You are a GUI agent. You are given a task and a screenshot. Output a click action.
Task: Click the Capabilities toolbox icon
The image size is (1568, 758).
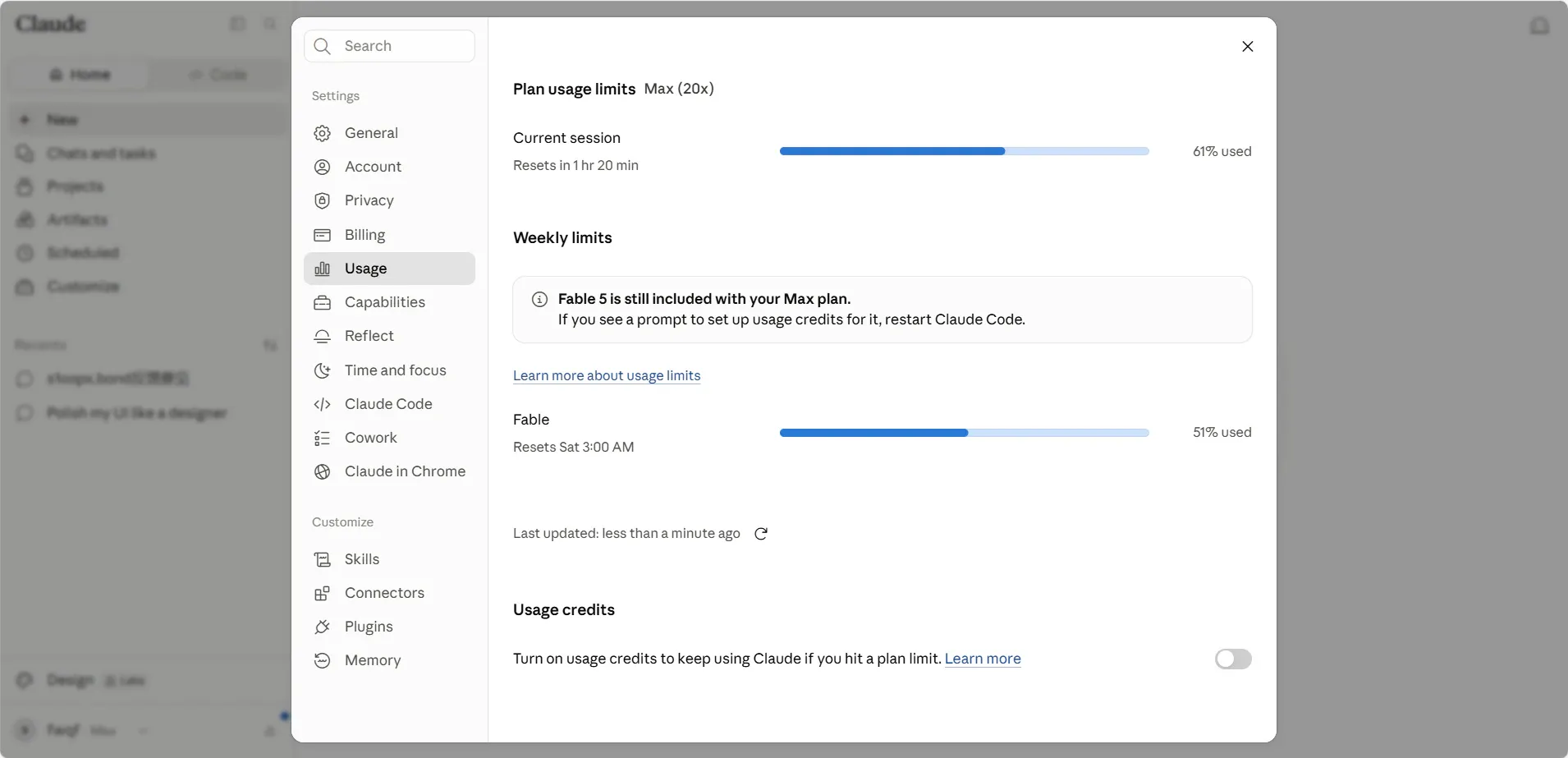(323, 302)
